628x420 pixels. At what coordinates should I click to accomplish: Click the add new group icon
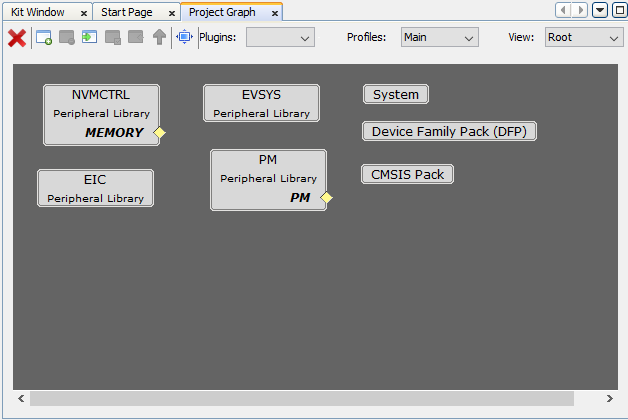pyautogui.click(x=44, y=38)
